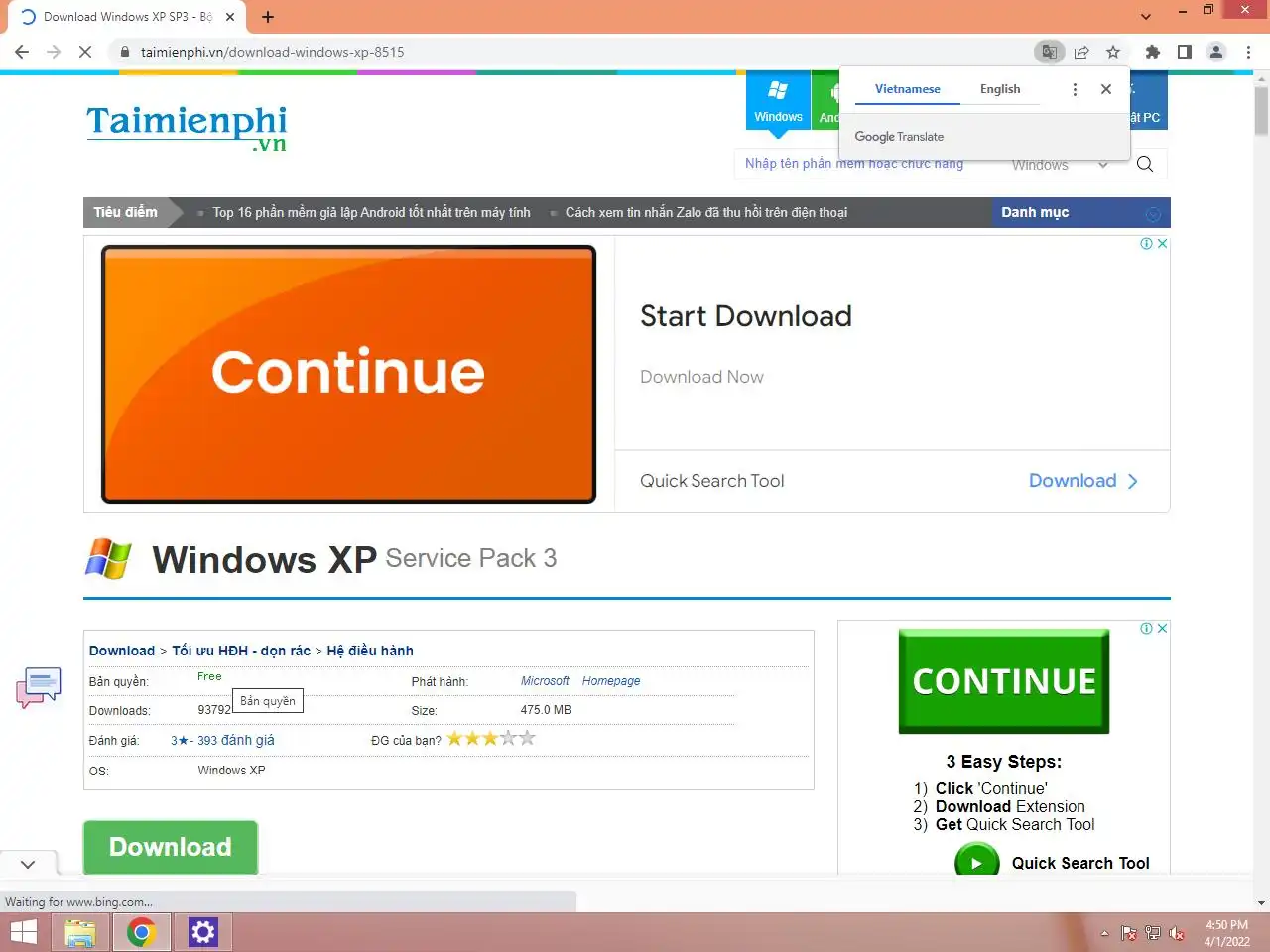Viewport: 1270px width, 952px height.
Task: Click the search magnifier icon
Action: 1145,164
